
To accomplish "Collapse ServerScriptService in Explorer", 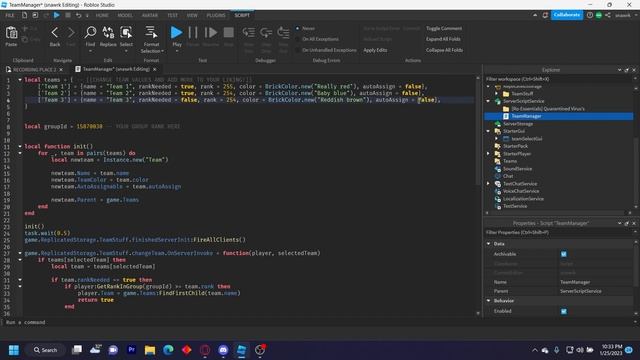I will [x=488, y=101].
